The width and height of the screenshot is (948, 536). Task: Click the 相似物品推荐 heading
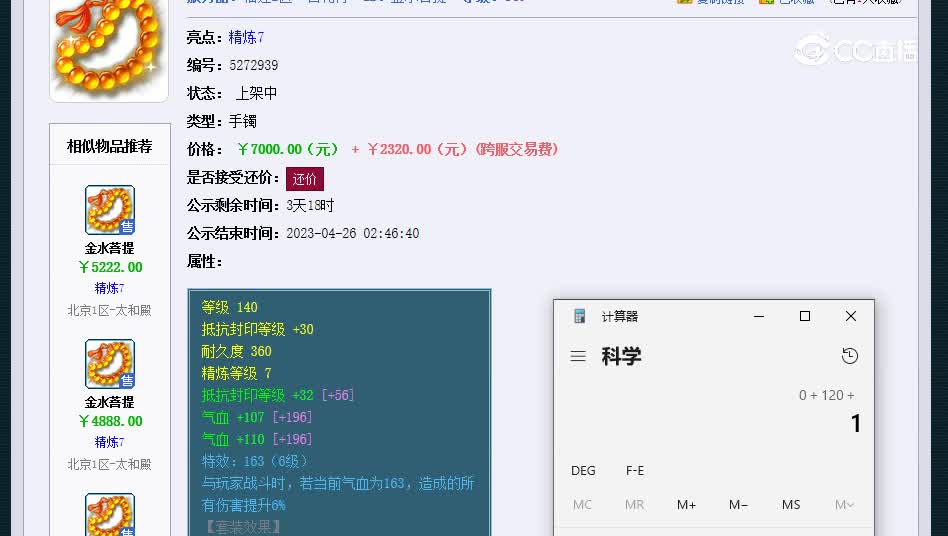[x=109, y=146]
